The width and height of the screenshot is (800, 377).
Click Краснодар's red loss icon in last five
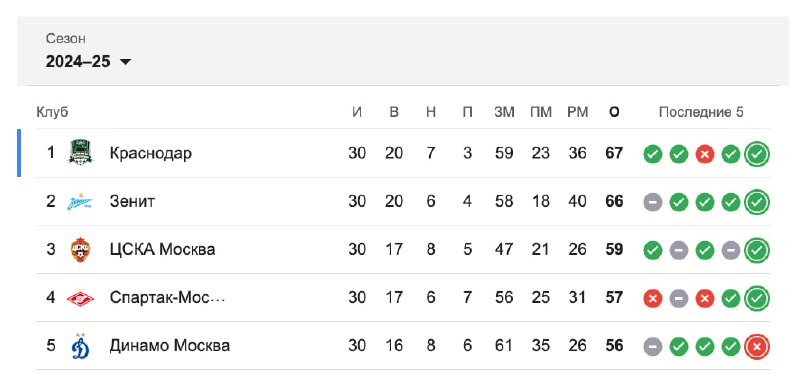pyautogui.click(x=705, y=154)
